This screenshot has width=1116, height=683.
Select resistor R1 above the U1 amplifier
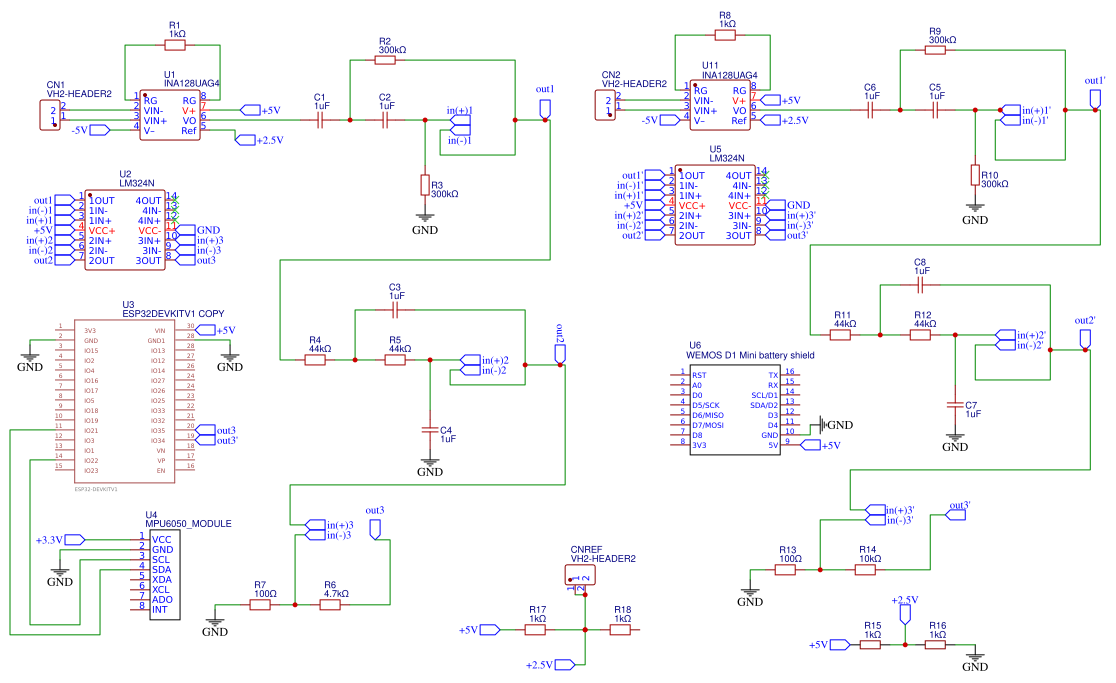click(174, 46)
